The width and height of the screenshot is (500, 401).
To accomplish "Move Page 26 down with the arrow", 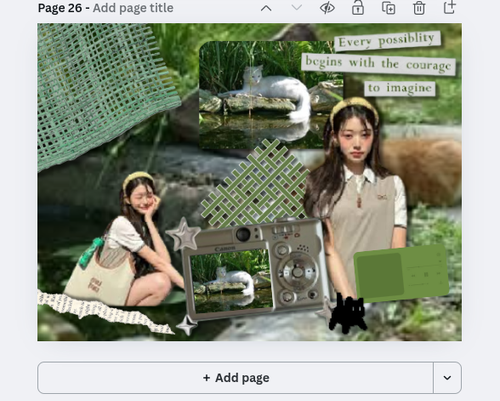I will click(296, 8).
